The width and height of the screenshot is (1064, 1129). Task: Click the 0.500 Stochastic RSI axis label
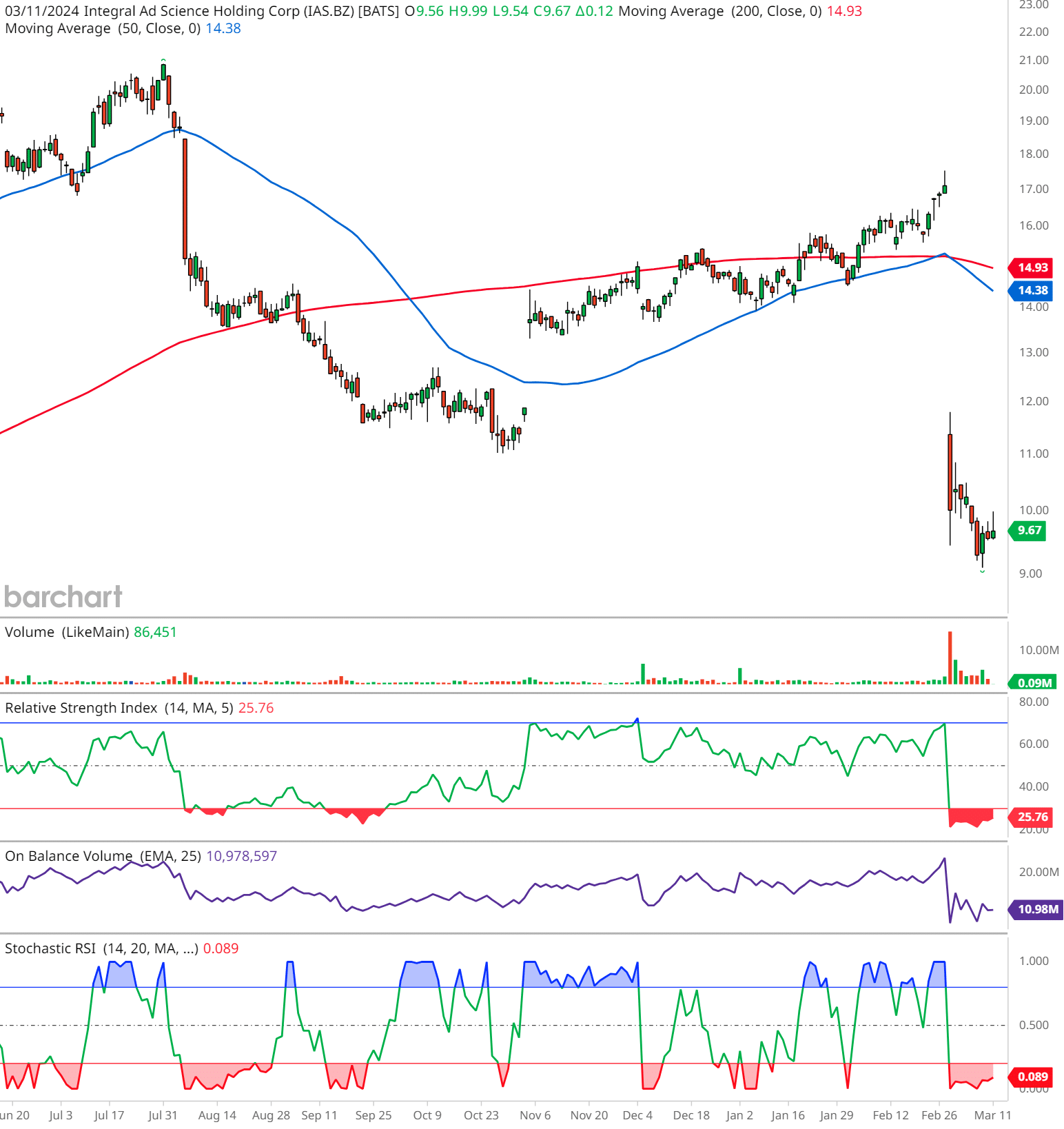click(x=1034, y=1025)
